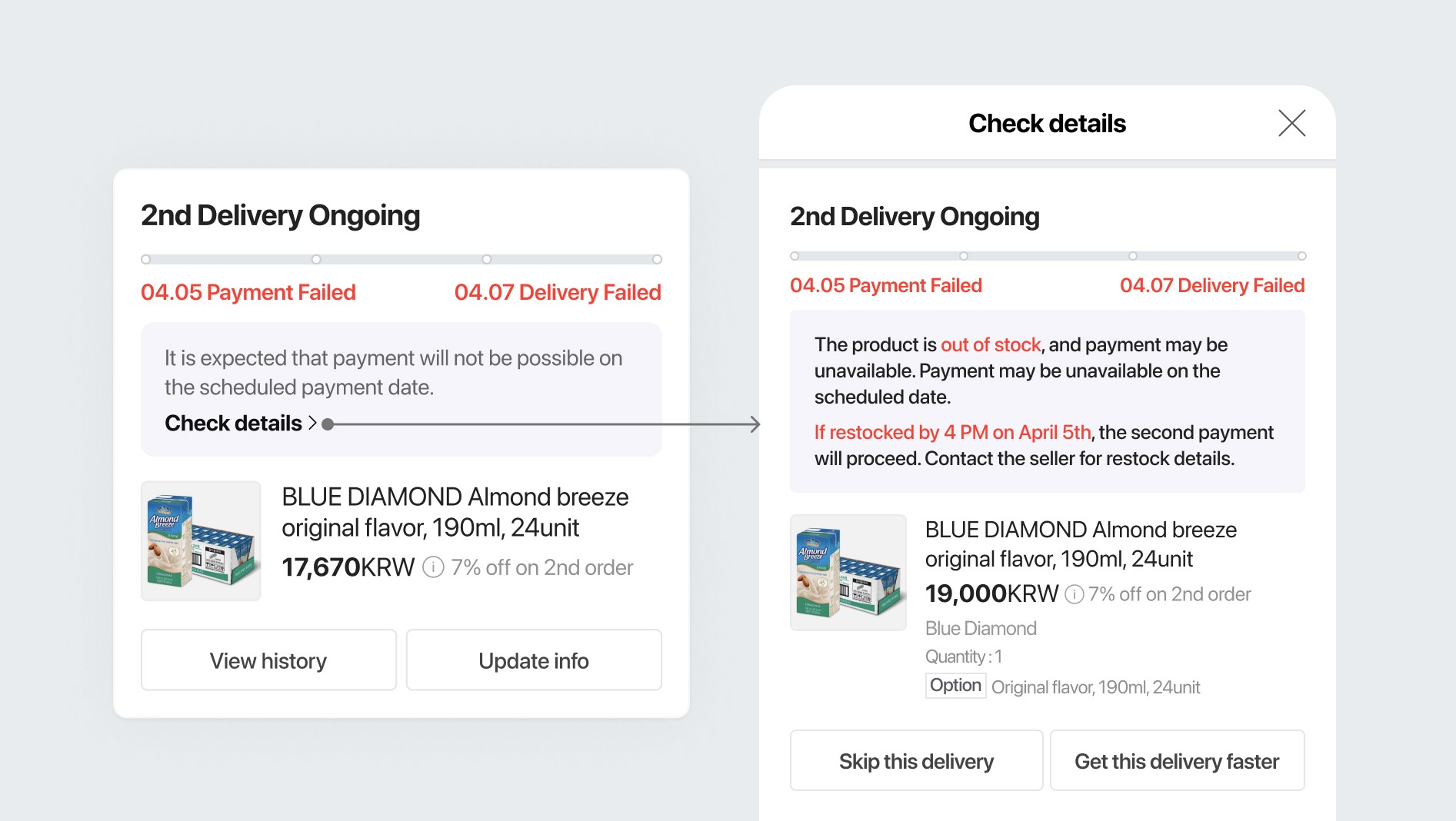
Task: Open Almond Breeze thumbnail in left card
Action: 201,541
